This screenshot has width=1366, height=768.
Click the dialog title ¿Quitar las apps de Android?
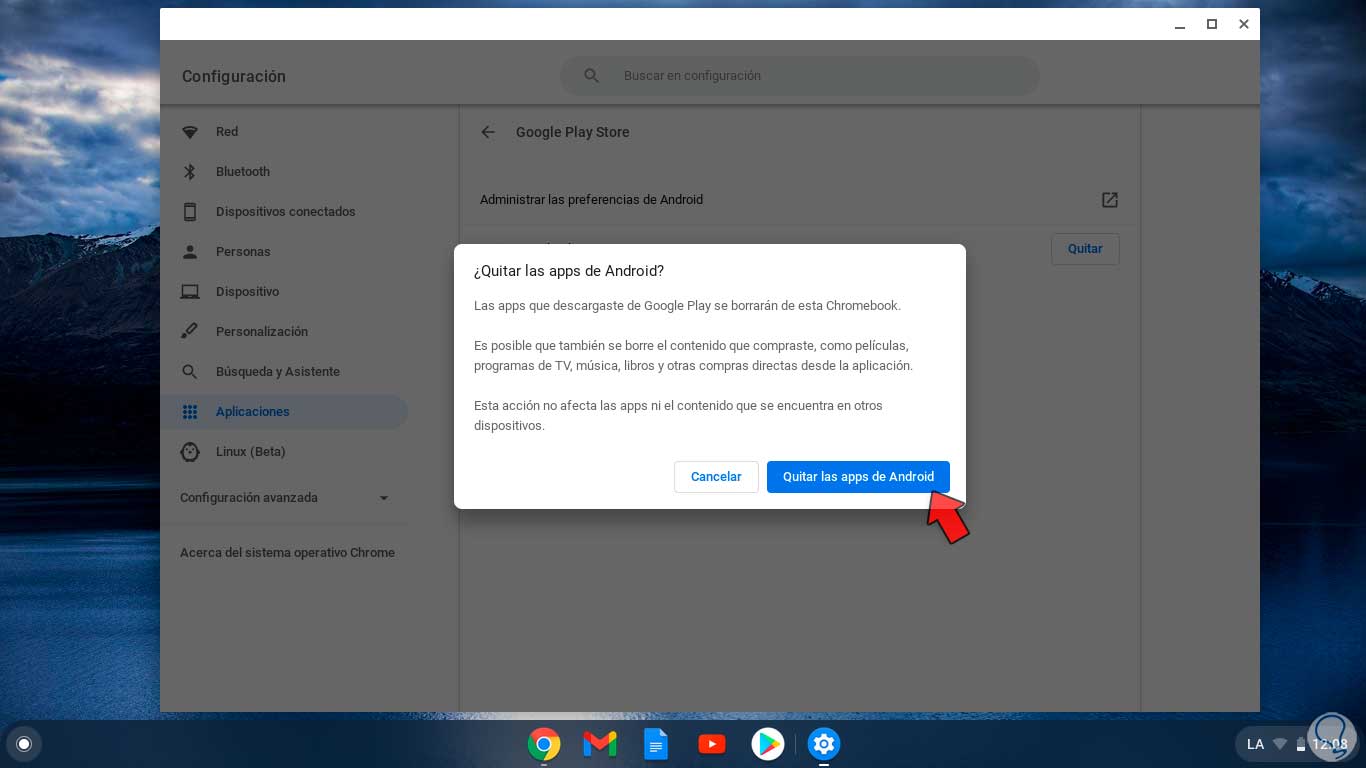coord(569,271)
